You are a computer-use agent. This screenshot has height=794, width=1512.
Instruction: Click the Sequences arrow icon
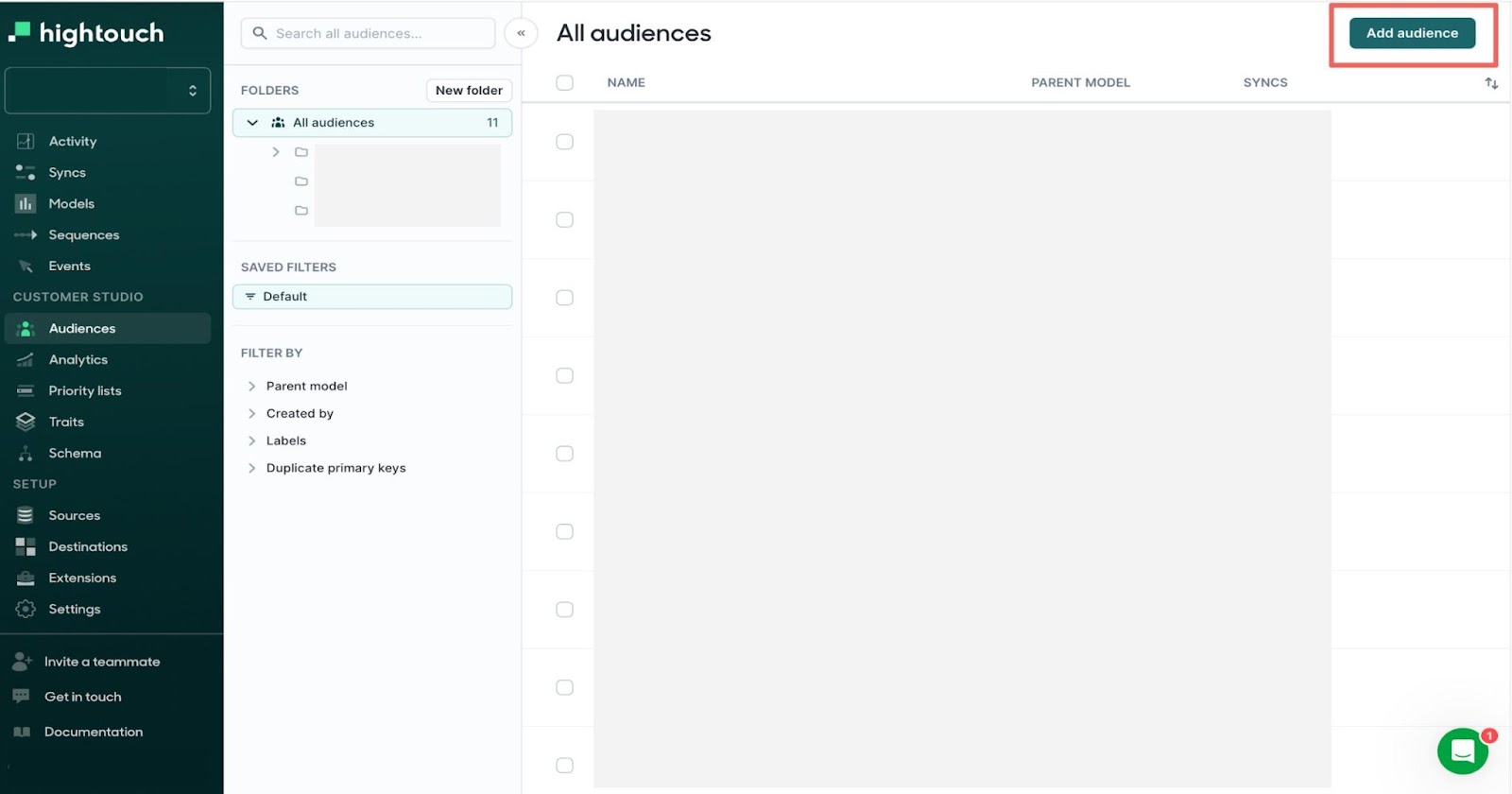(x=26, y=234)
